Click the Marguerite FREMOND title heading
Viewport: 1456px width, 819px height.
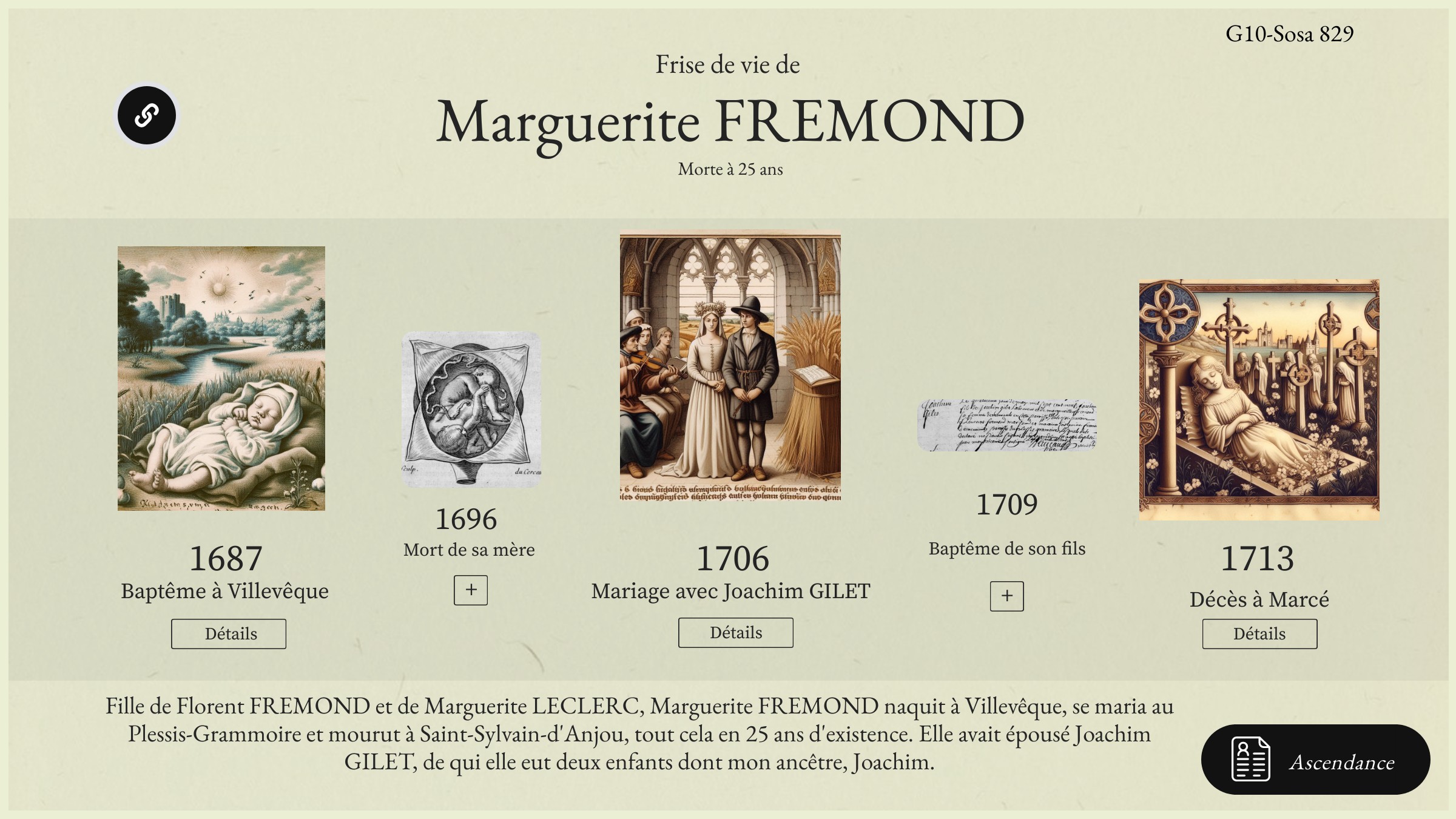[730, 121]
